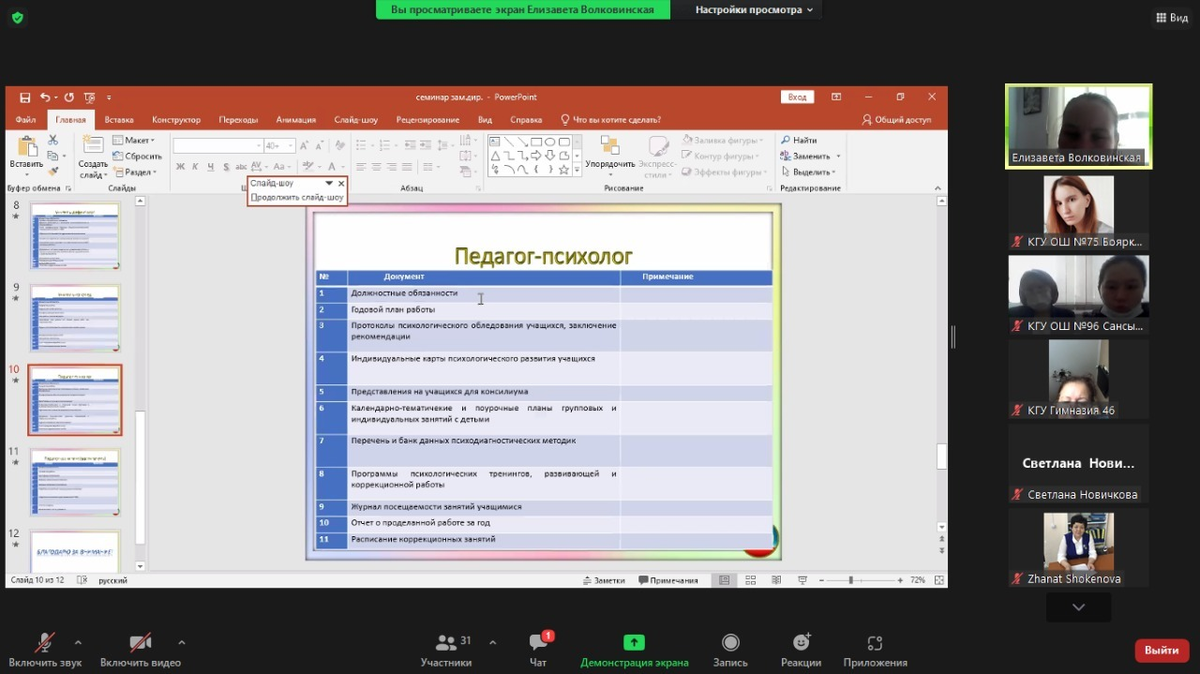
Task: Open the Участники list
Action: click(446, 644)
